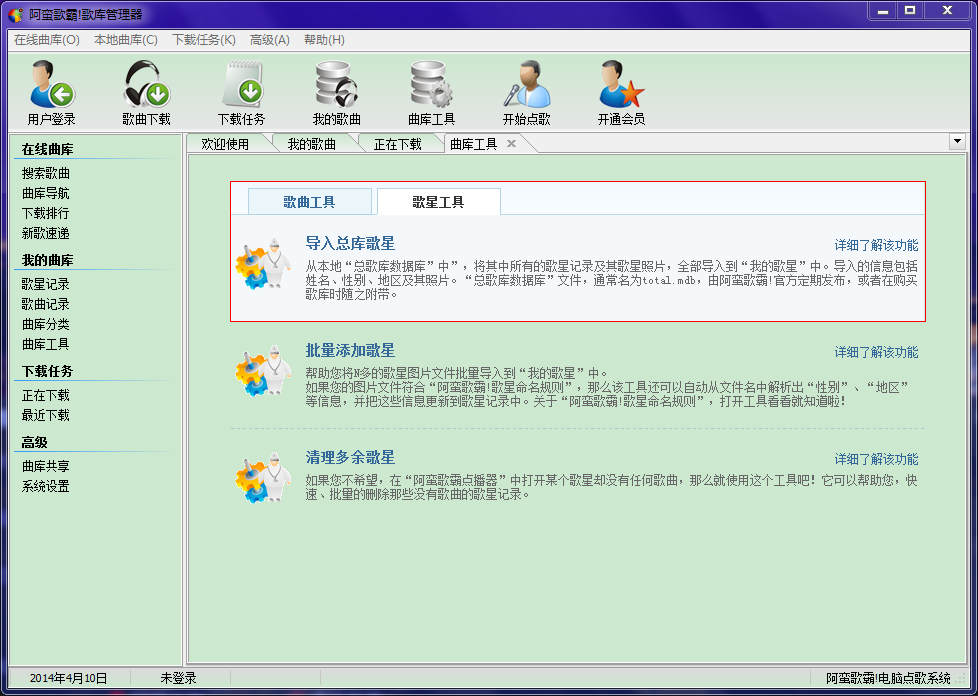978x696 pixels.
Task: Select 下载排行 in sidebar
Action: tap(46, 213)
